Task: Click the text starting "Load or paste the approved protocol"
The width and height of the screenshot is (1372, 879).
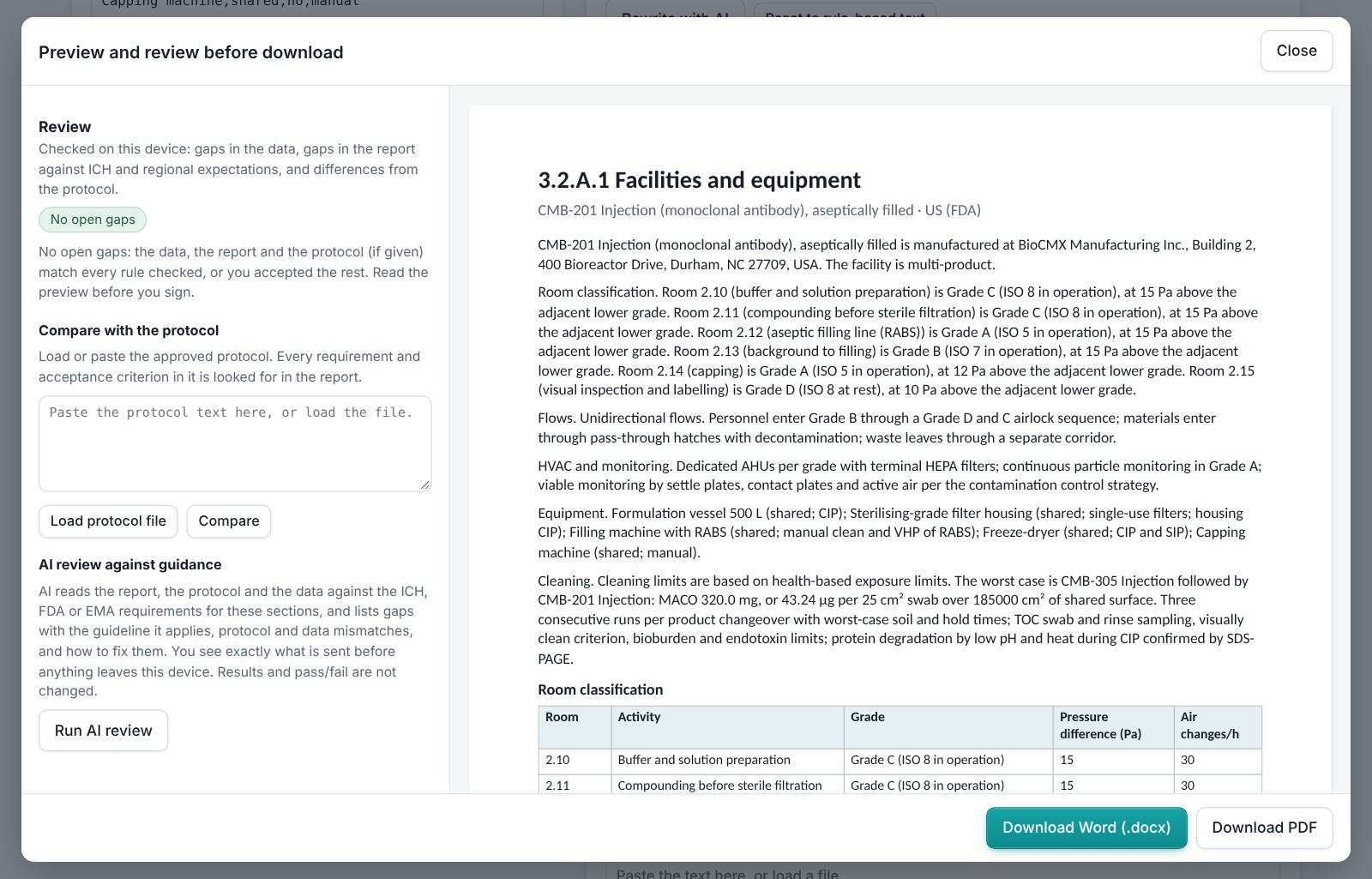Action: [x=229, y=366]
